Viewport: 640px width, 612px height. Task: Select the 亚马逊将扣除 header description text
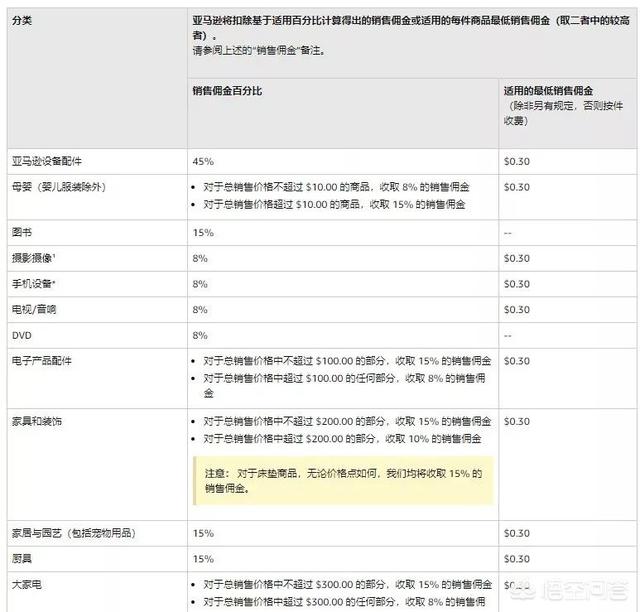tap(411, 27)
